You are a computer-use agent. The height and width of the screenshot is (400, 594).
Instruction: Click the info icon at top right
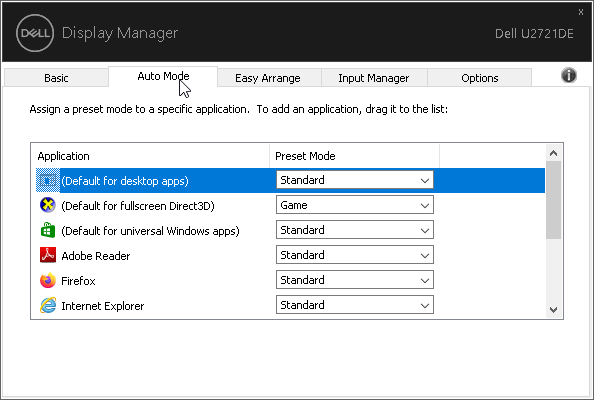click(569, 75)
